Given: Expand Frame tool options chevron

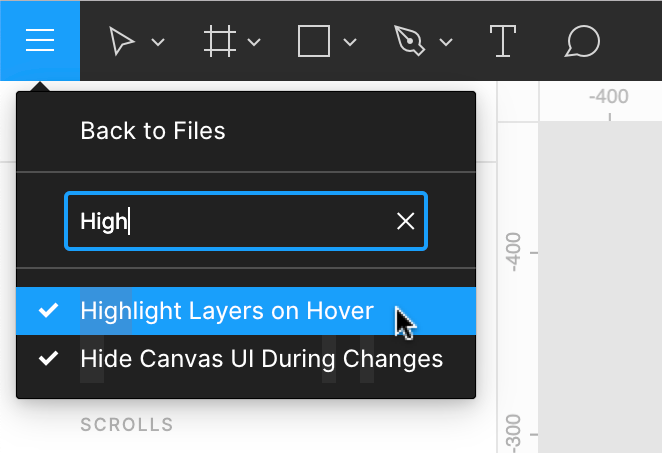Looking at the screenshot, I should (x=254, y=42).
